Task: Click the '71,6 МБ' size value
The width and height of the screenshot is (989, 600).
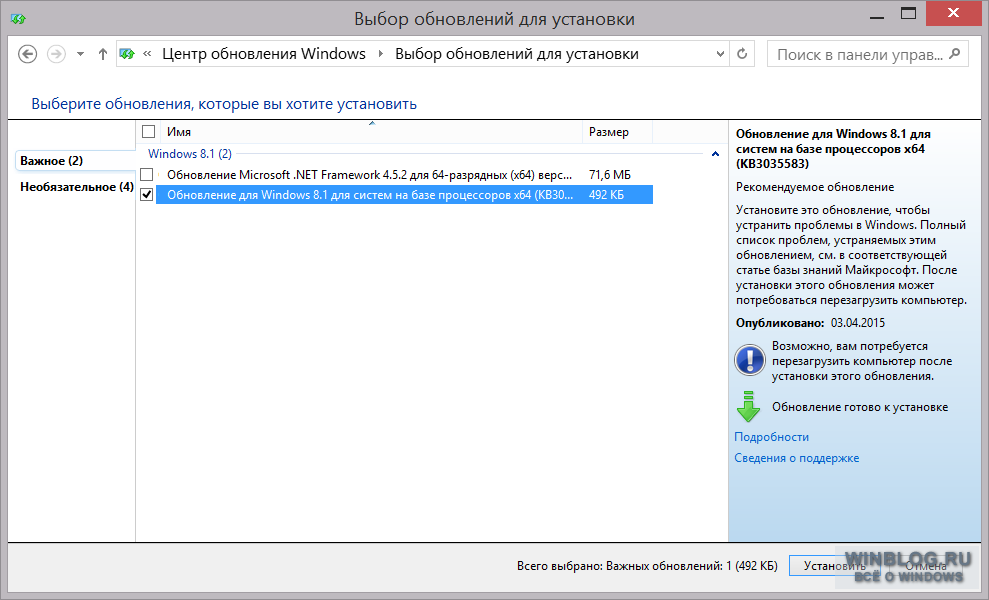Action: (x=610, y=175)
